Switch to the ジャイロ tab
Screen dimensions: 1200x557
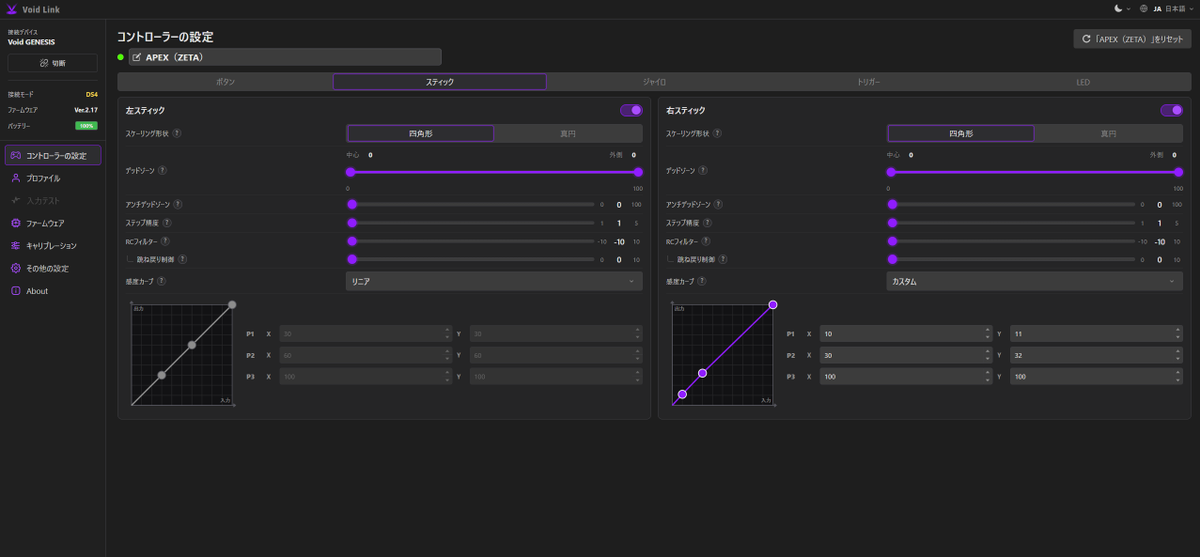click(x=655, y=82)
